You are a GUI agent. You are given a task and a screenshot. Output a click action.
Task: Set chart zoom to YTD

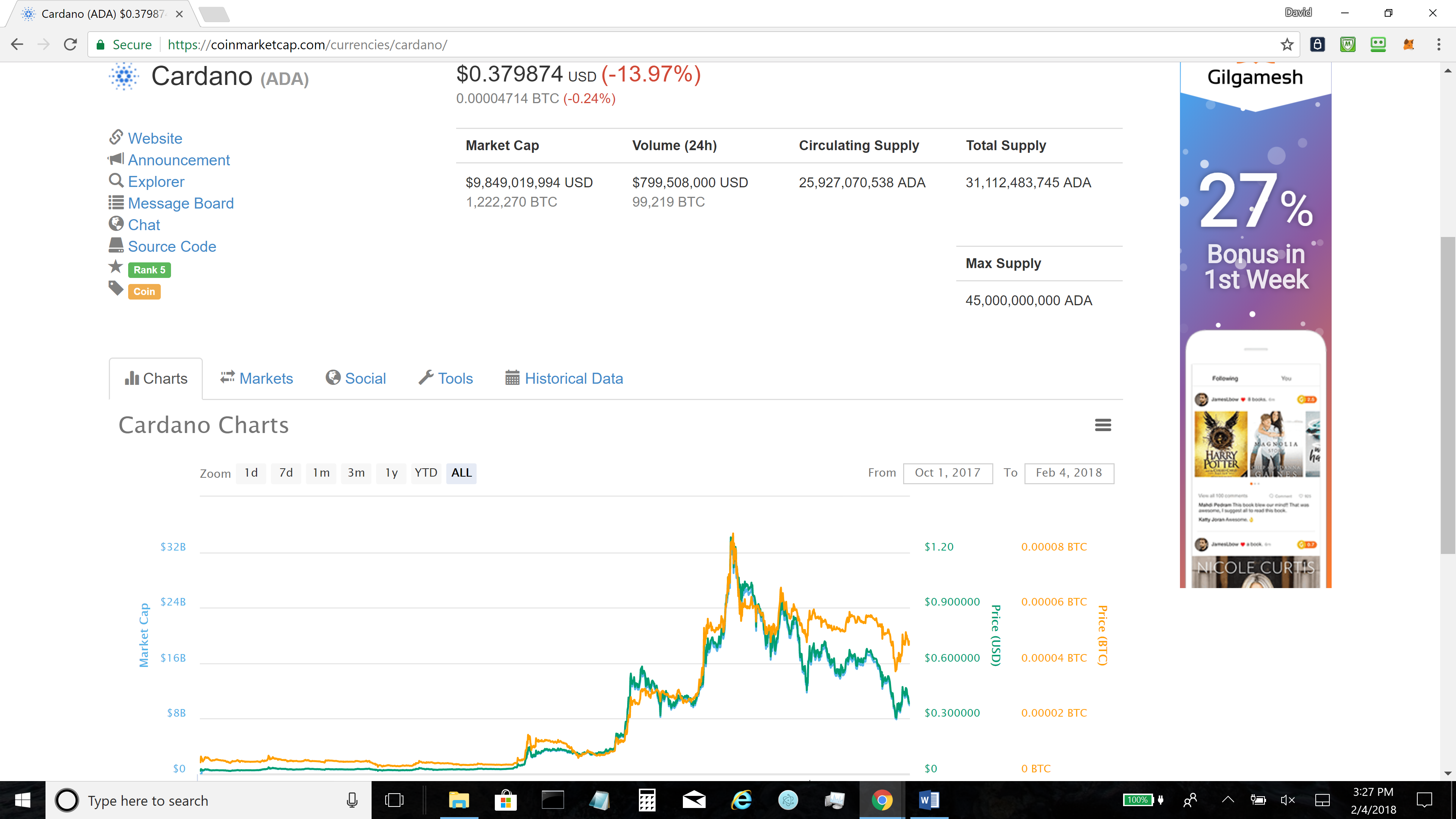425,473
